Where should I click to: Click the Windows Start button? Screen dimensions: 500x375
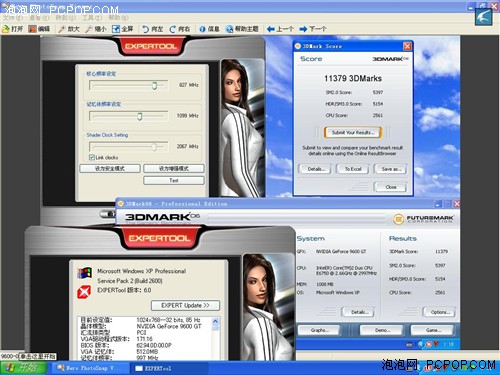point(23,368)
